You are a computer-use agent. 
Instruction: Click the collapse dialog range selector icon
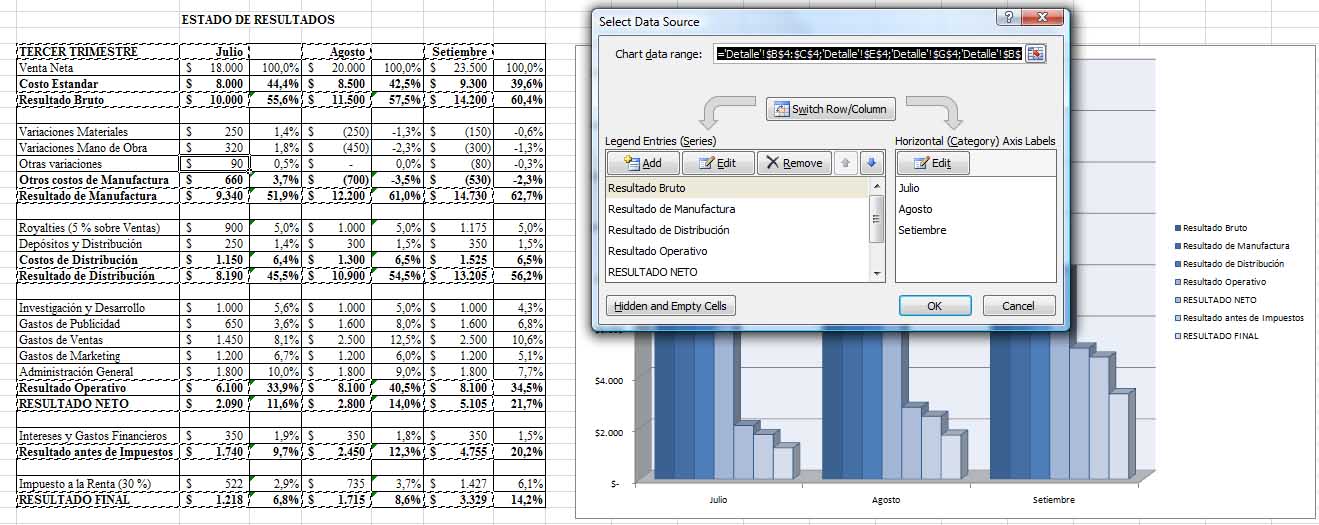tap(1035, 54)
